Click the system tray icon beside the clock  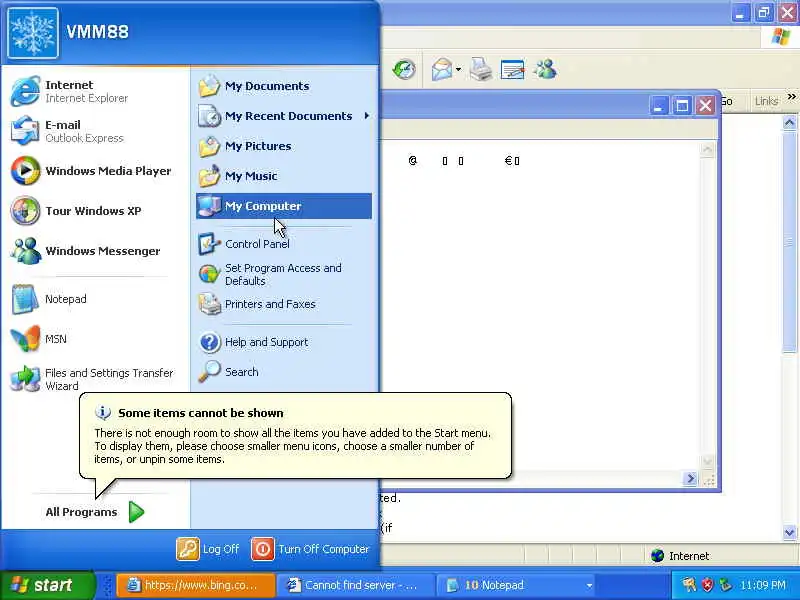[725, 585]
